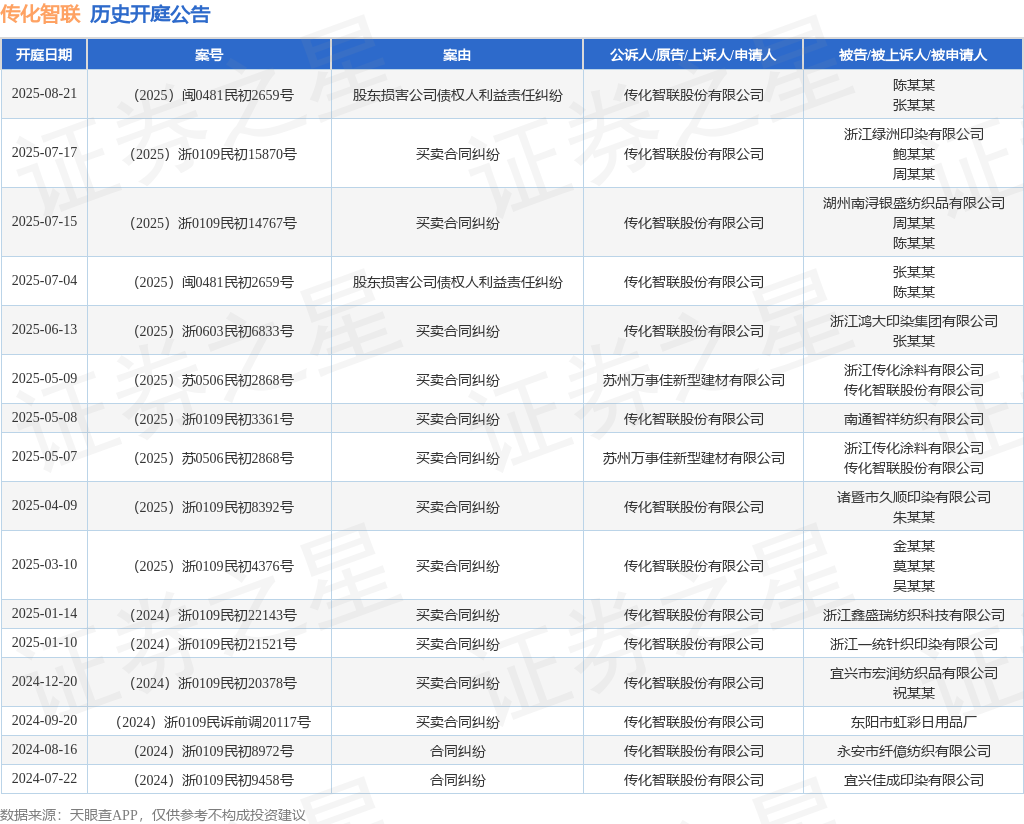Click defendant 浙江绿洲印染有限公司
The height and width of the screenshot is (824, 1024).
point(914,134)
